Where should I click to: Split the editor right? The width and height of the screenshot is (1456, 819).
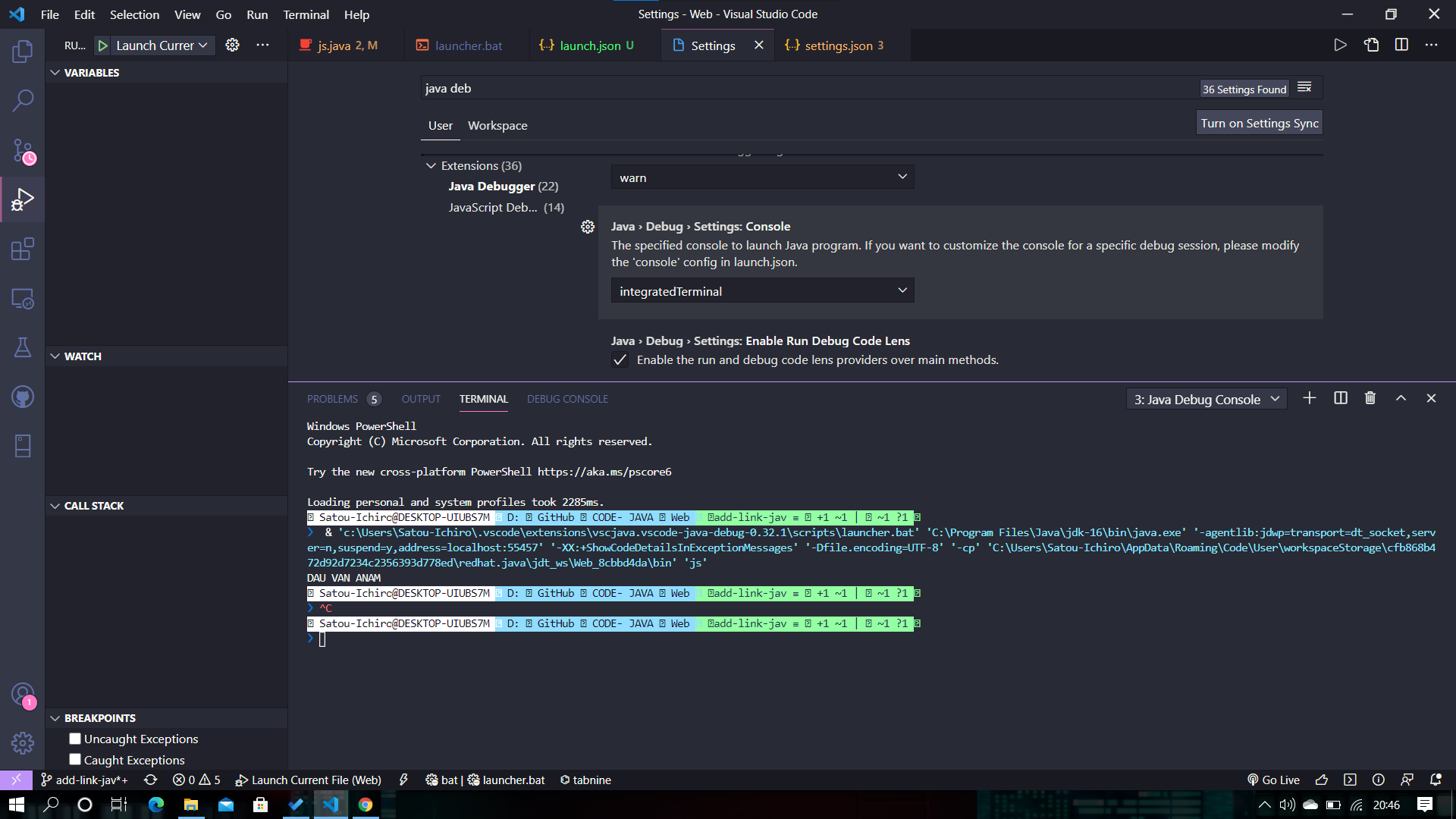[1401, 45]
